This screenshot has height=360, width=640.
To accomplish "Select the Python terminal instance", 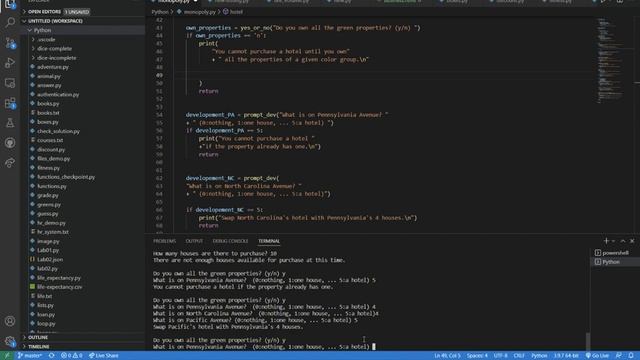I will pyautogui.click(x=615, y=262).
